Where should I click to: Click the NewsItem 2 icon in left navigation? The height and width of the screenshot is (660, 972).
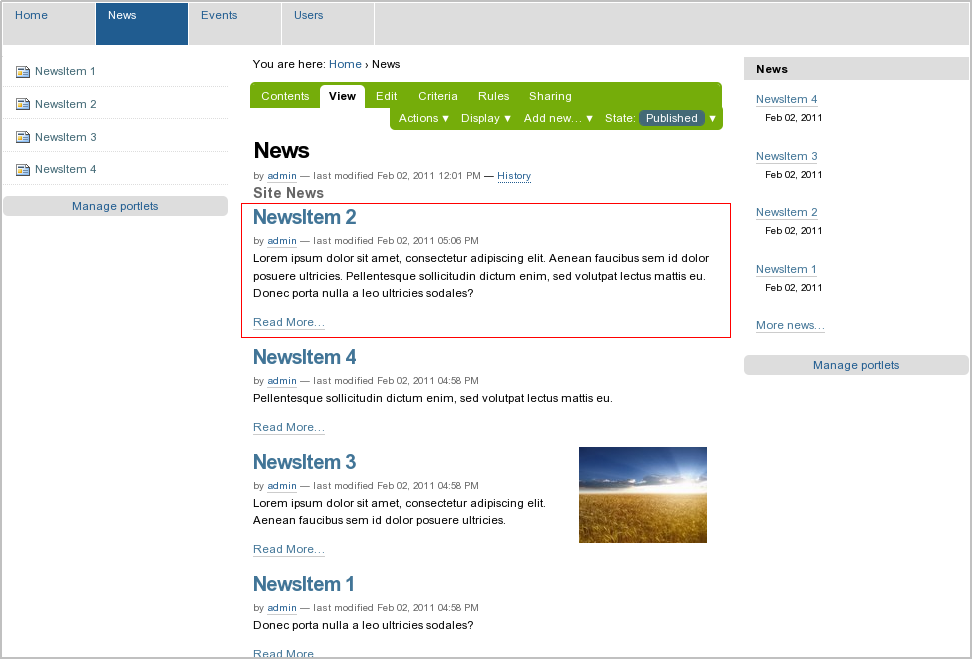23,105
